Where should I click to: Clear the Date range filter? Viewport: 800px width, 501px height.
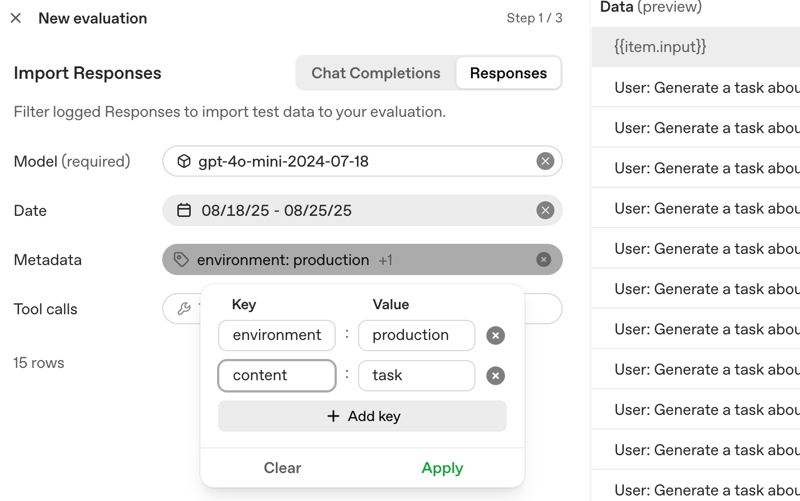click(545, 210)
